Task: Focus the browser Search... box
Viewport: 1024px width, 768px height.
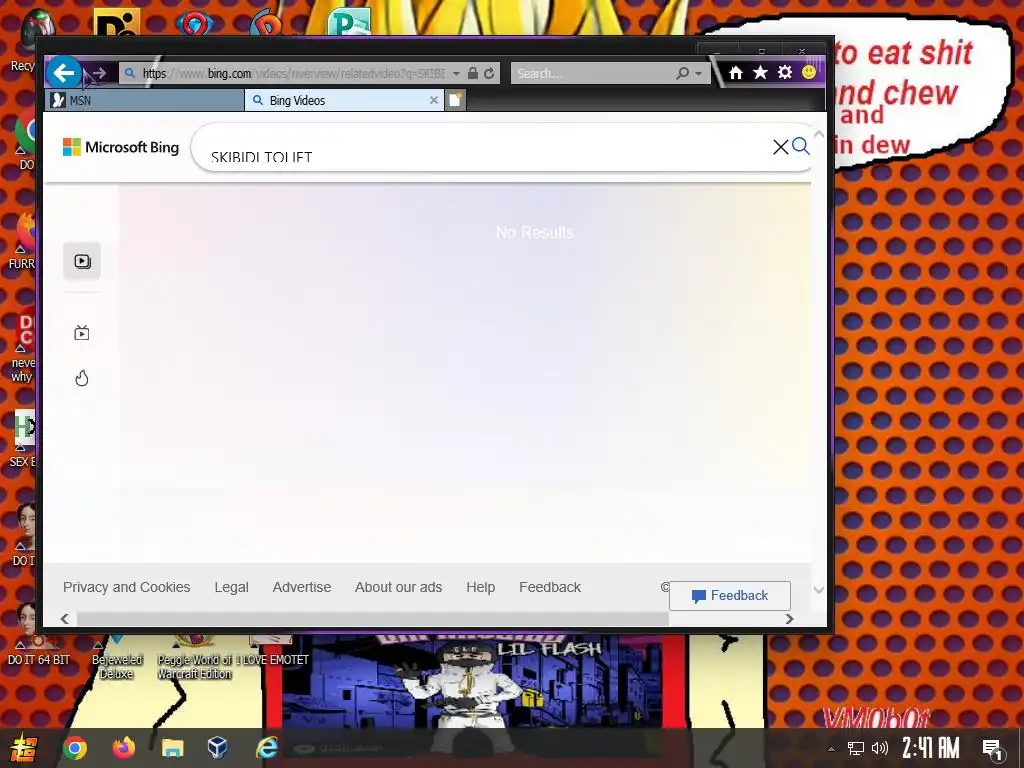Action: tap(592, 73)
